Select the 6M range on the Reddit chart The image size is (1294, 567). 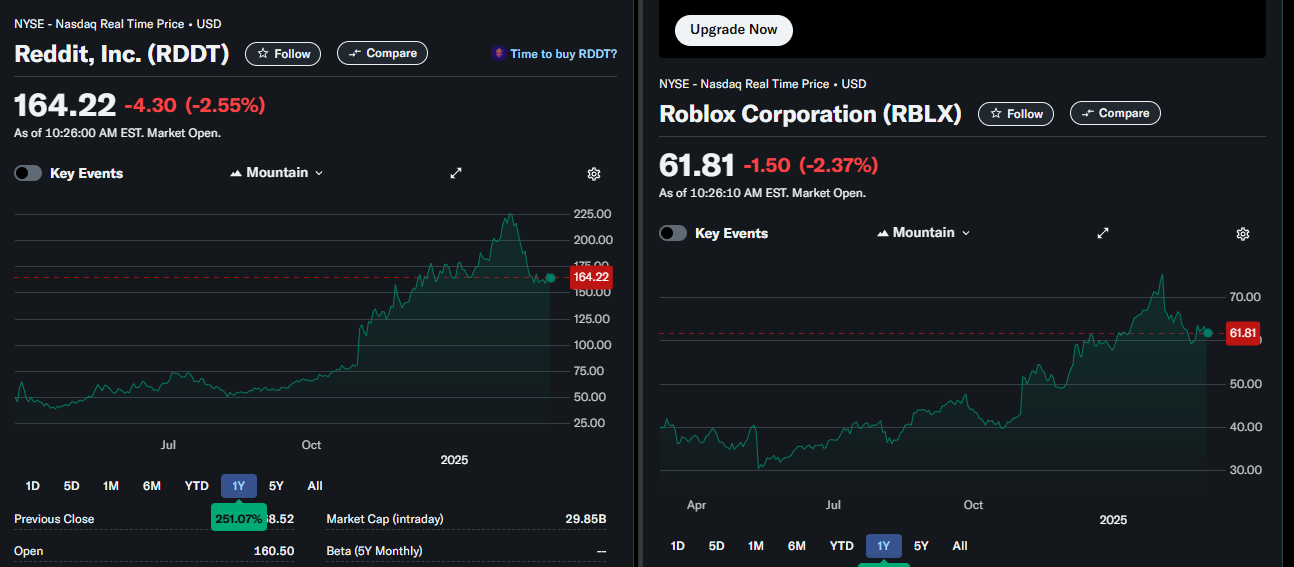[x=151, y=486]
